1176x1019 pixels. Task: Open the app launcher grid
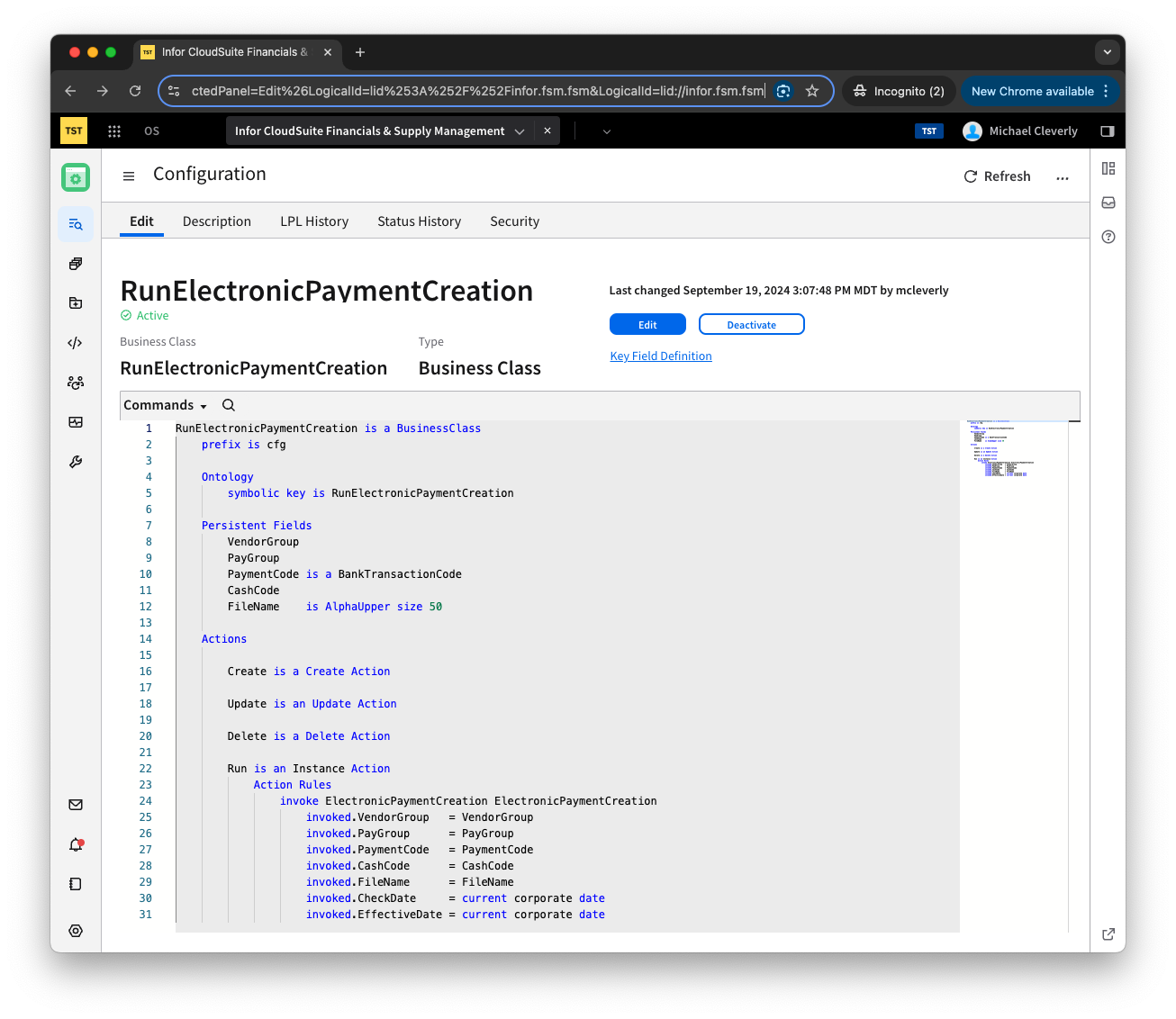tap(114, 131)
